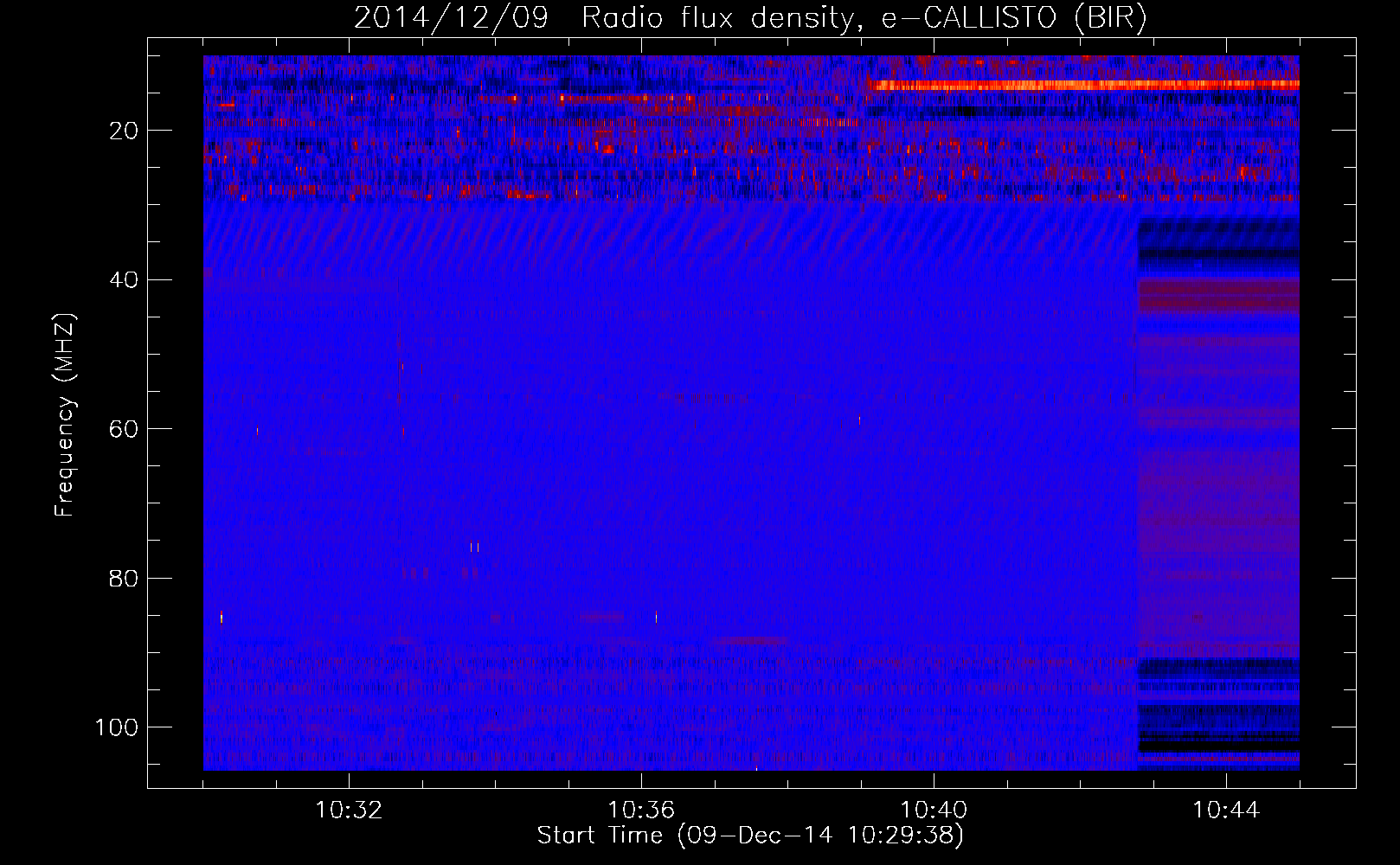This screenshot has width=1400, height=865.
Task: Click the '60' frequency tick label
Action: [x=125, y=429]
